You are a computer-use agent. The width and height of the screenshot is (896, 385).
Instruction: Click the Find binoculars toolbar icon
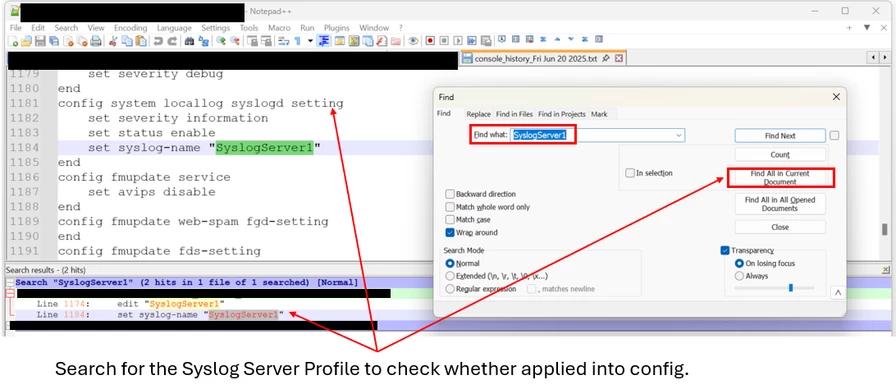tap(189, 41)
